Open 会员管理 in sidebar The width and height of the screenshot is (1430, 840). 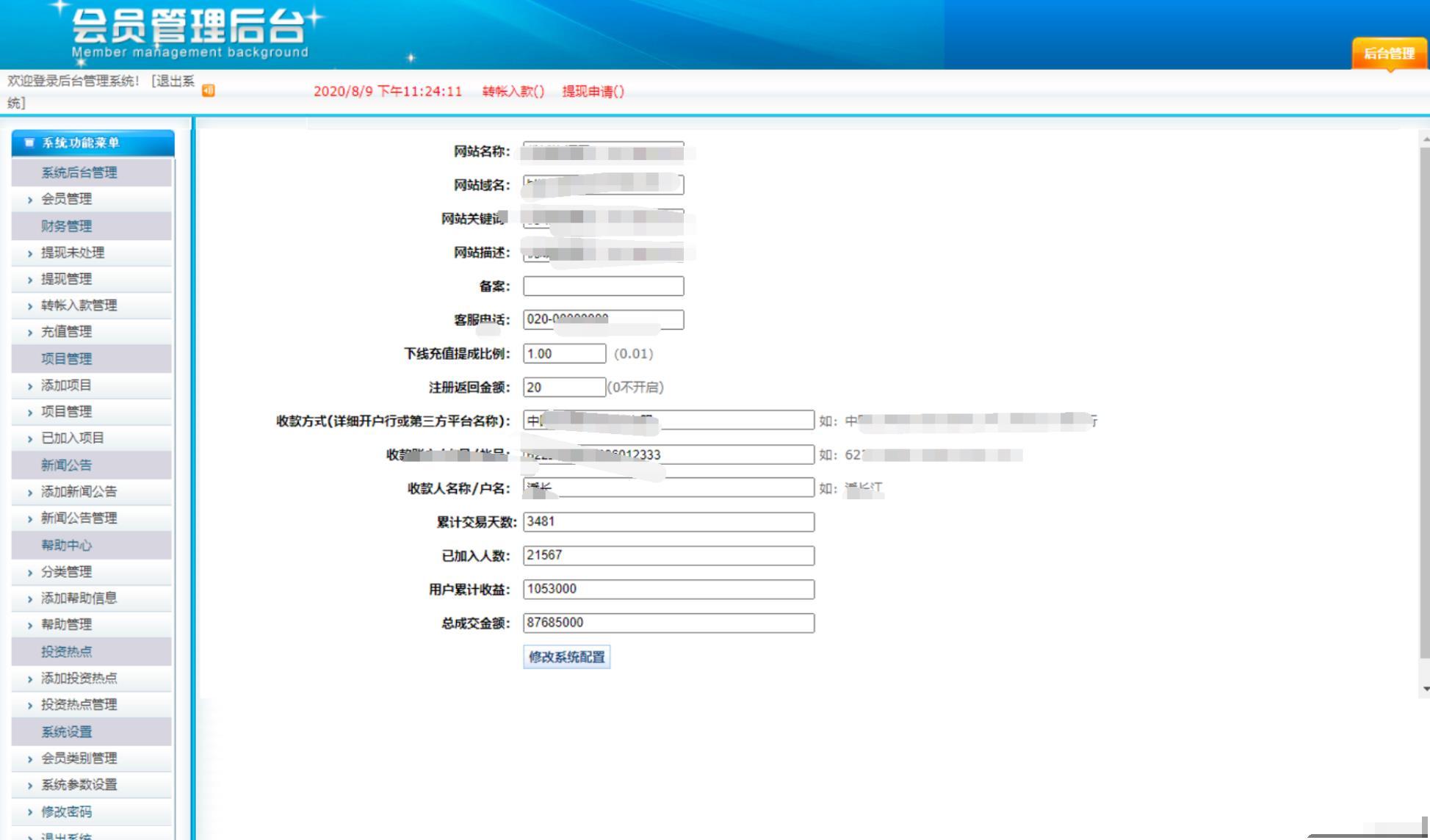coord(66,199)
